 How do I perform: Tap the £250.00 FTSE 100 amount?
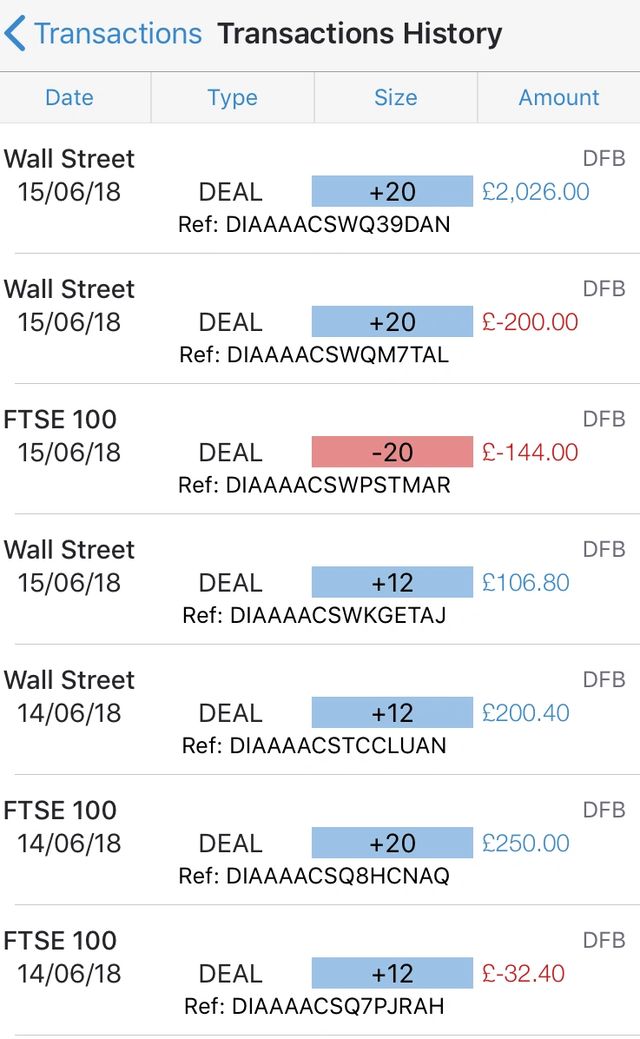coord(526,843)
